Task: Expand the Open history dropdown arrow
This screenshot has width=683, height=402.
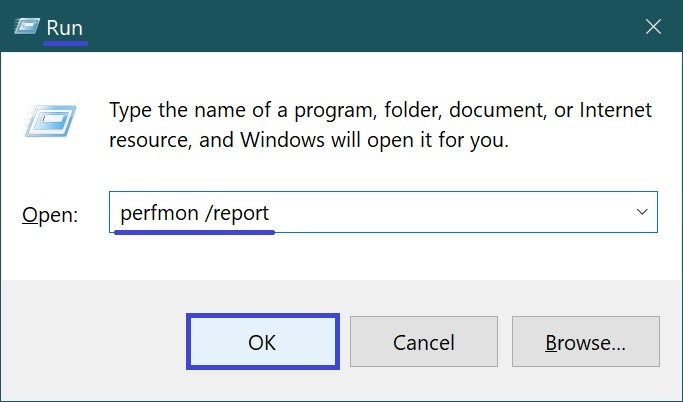Action: pos(642,212)
